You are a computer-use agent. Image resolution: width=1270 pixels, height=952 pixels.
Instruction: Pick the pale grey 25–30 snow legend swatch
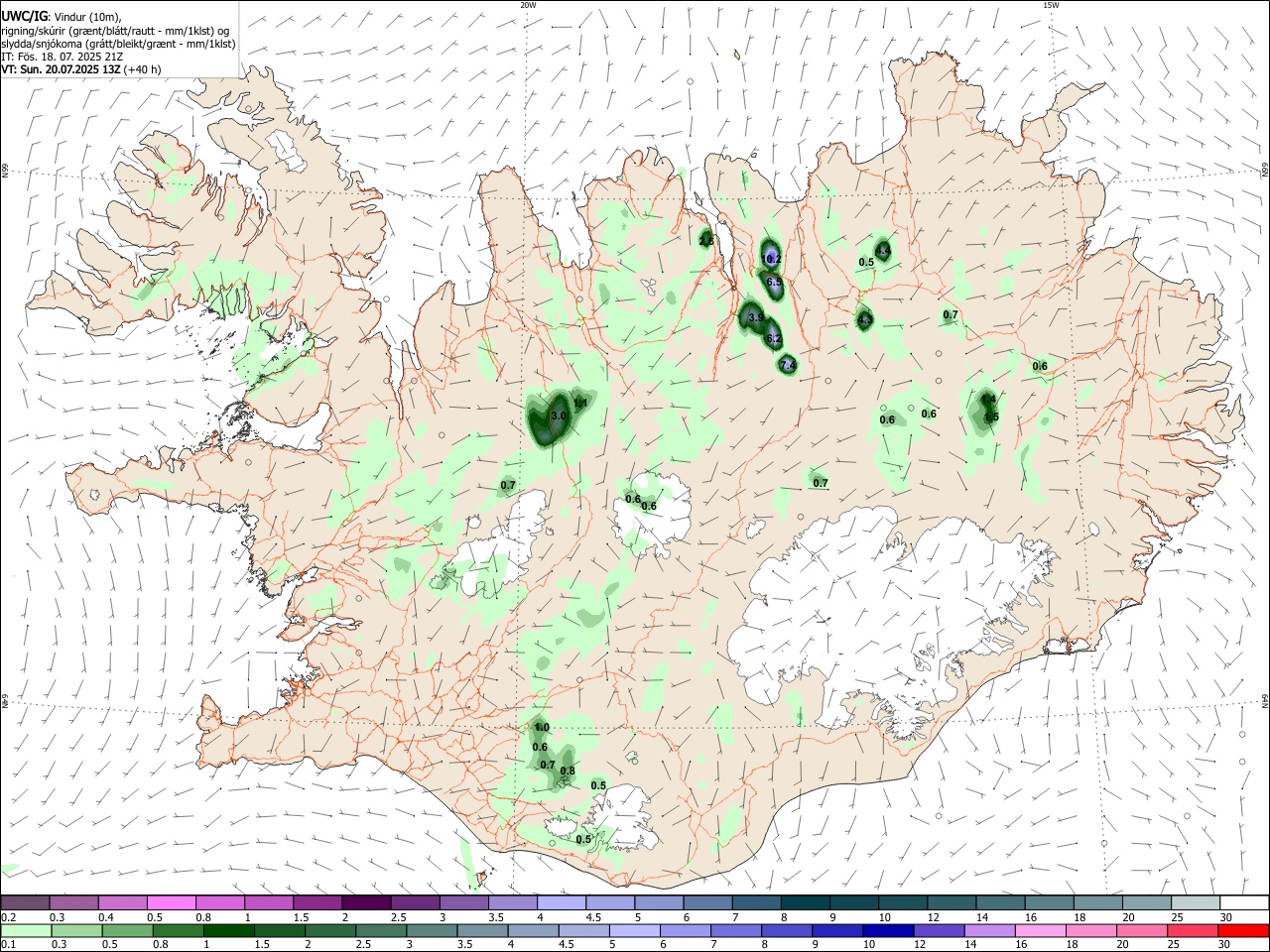[1196, 902]
